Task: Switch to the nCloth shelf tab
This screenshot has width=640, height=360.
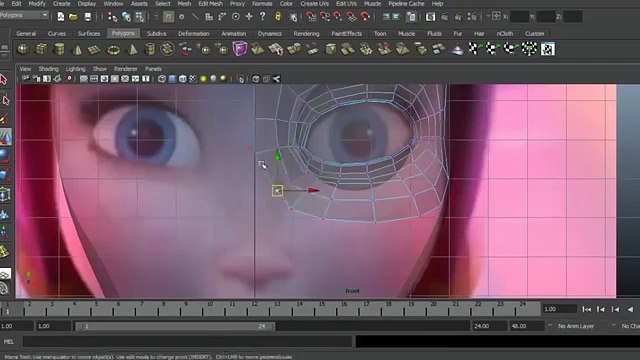Action: (505, 33)
